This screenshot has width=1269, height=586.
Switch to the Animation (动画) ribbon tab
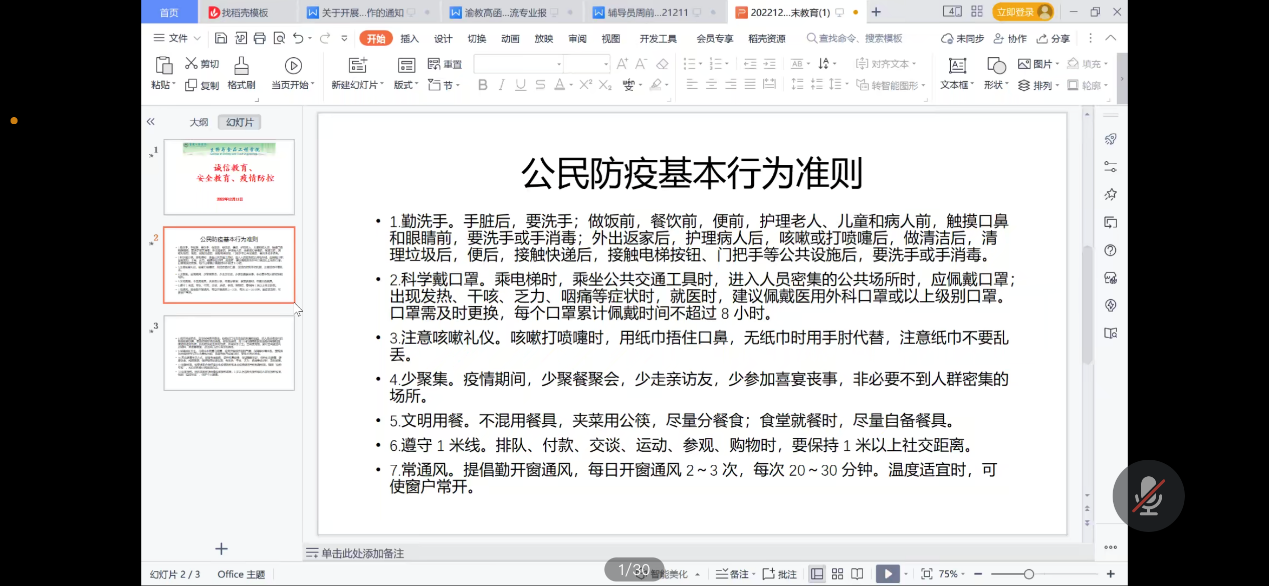point(510,38)
